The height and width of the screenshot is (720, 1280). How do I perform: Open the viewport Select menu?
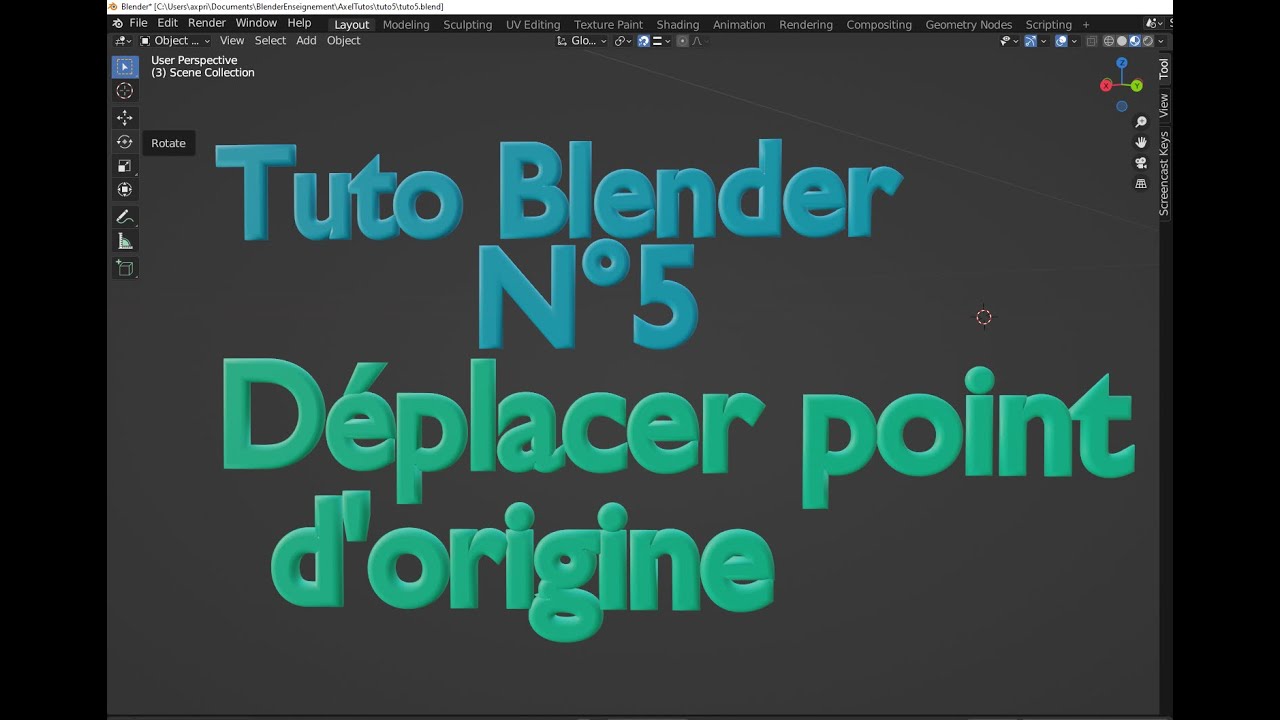point(270,41)
